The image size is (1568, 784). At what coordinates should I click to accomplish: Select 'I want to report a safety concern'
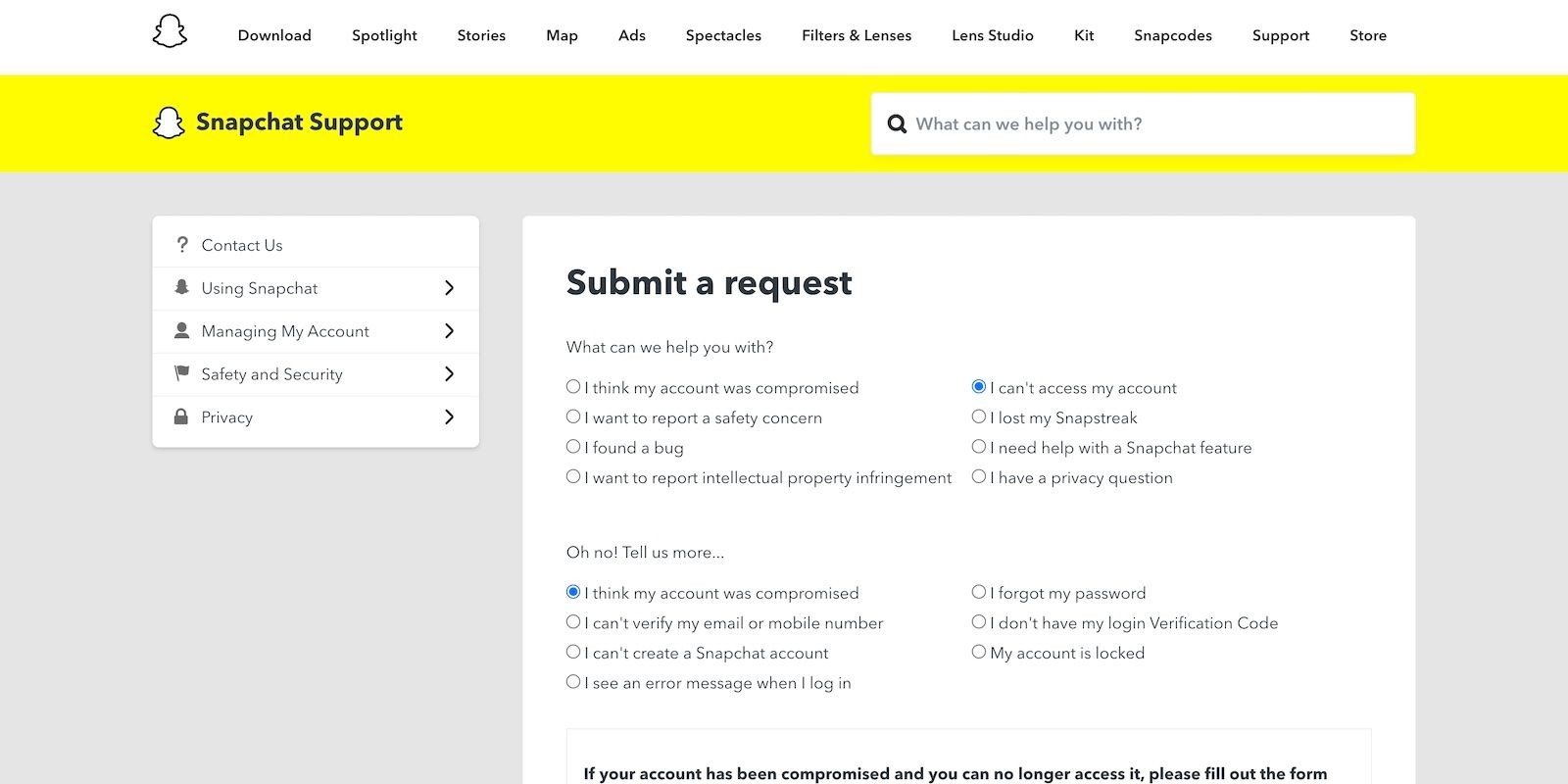click(x=573, y=416)
